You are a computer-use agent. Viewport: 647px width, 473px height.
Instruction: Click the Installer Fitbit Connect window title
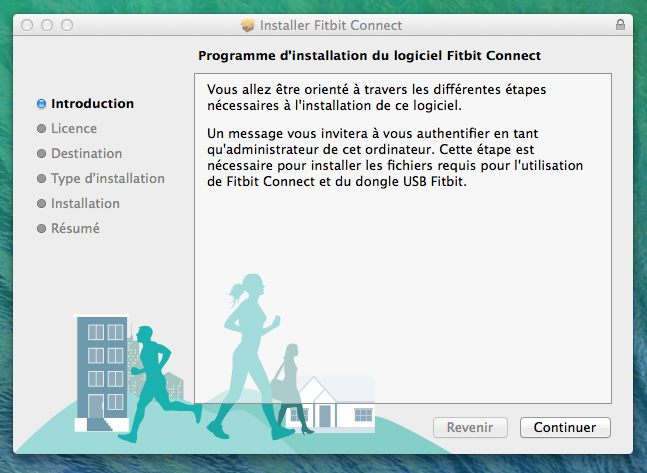[x=331, y=25]
